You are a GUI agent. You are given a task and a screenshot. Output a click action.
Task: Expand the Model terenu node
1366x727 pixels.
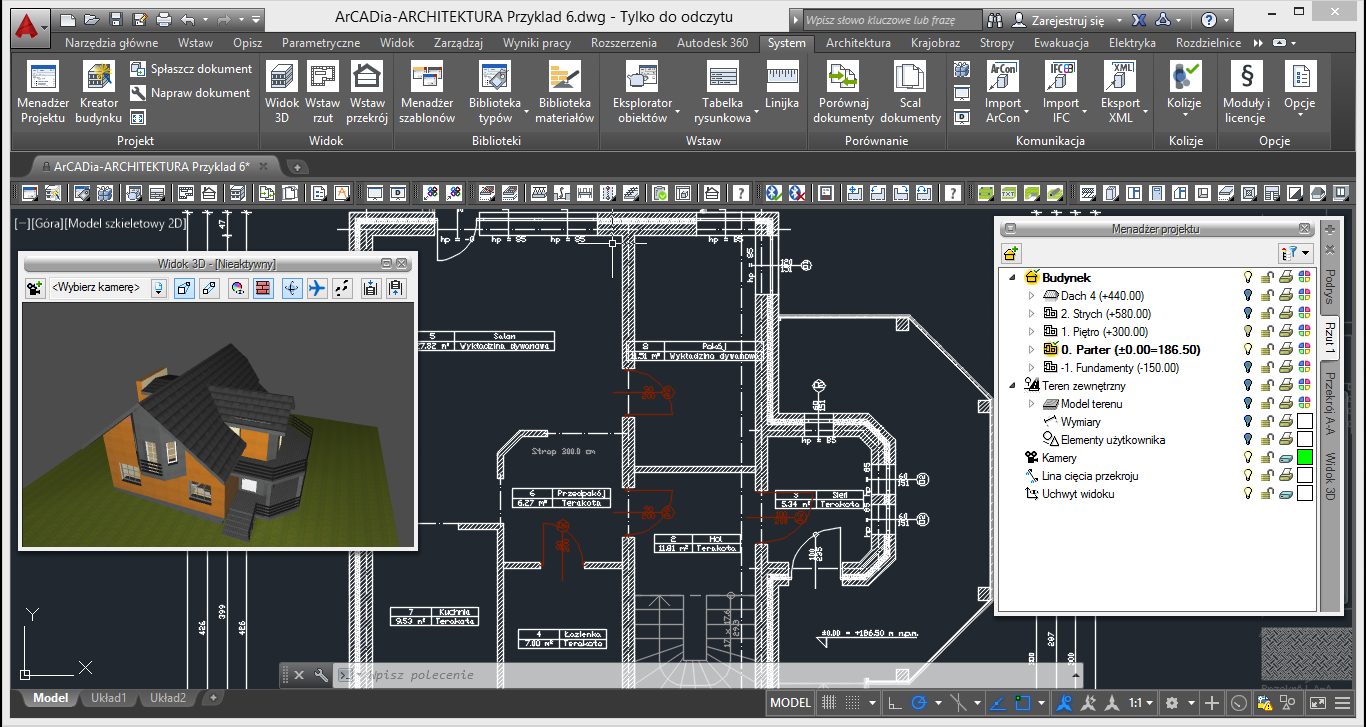pyautogui.click(x=1033, y=404)
